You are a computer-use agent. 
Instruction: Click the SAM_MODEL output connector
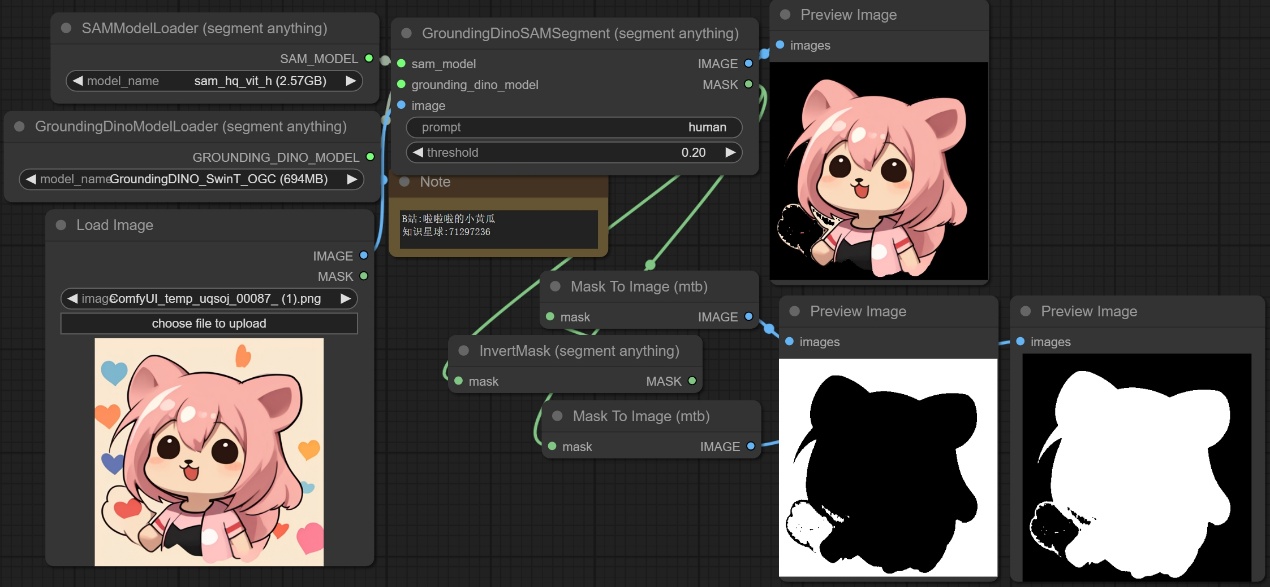pos(370,59)
